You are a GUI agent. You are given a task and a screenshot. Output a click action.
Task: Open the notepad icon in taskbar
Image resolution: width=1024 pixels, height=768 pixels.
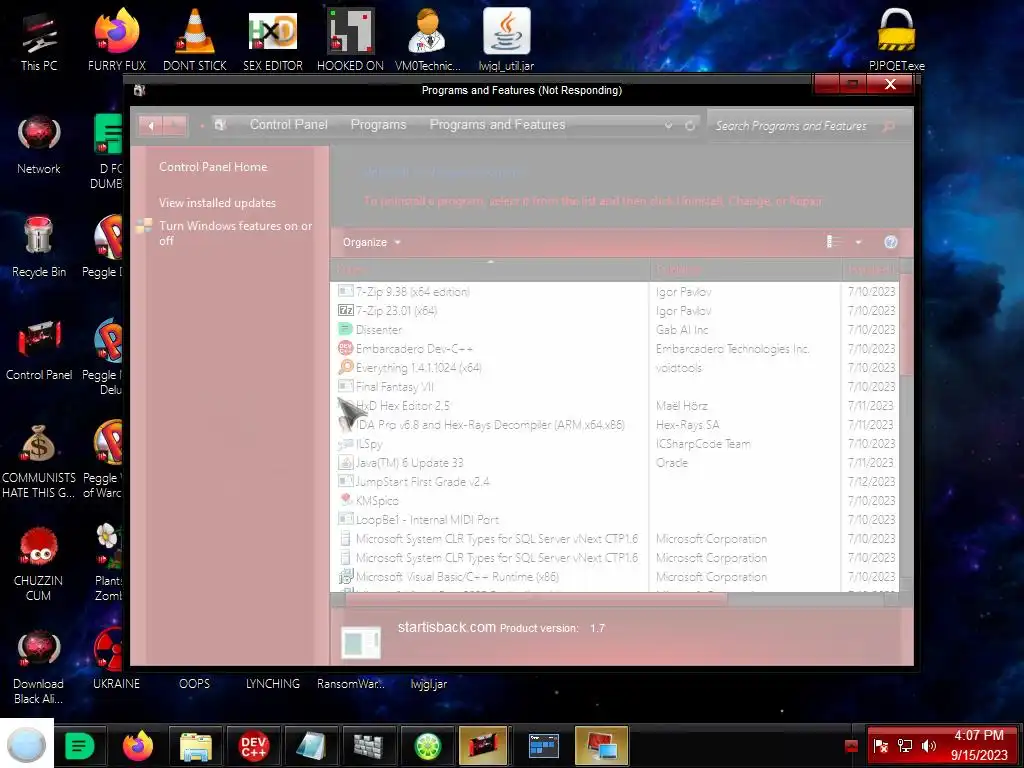pyautogui.click(x=311, y=745)
